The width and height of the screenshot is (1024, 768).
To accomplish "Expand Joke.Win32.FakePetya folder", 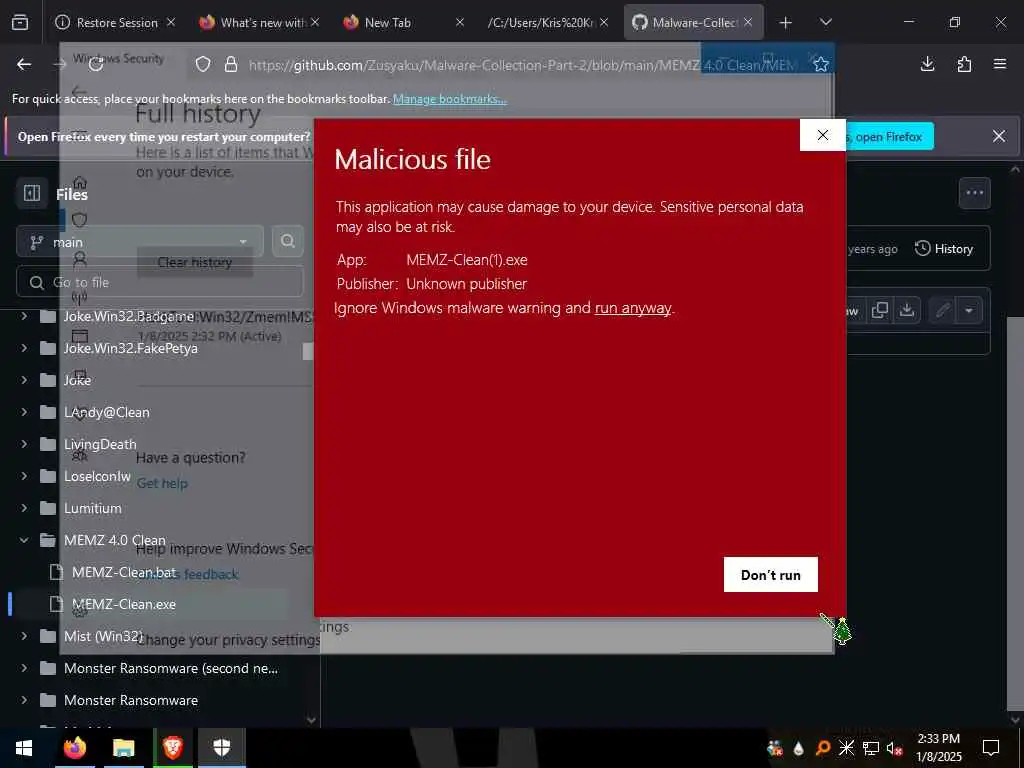I will (x=24, y=348).
